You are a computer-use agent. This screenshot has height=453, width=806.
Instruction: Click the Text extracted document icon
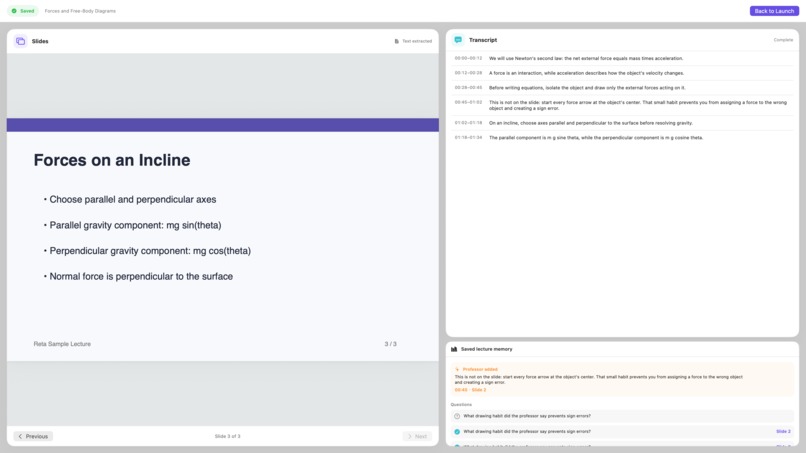396,41
